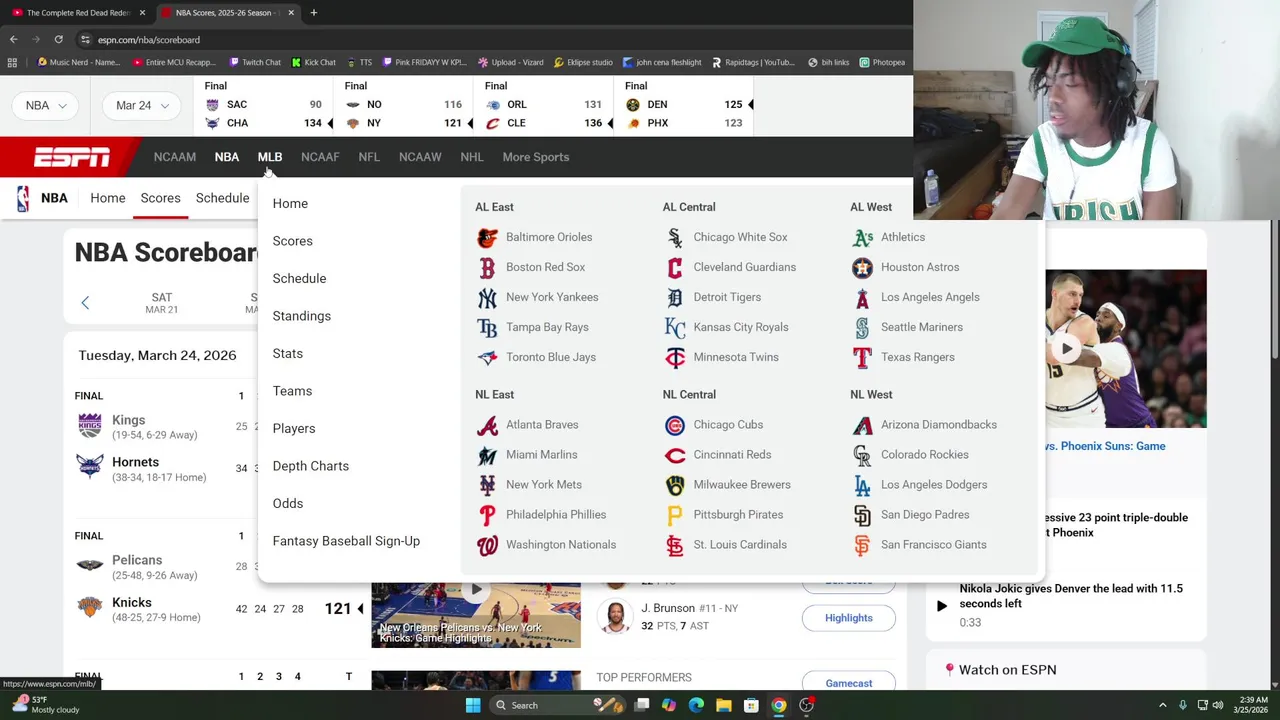Image resolution: width=1280 pixels, height=720 pixels.
Task: Click the St. Louis Cardinals logo
Action: [x=675, y=545]
